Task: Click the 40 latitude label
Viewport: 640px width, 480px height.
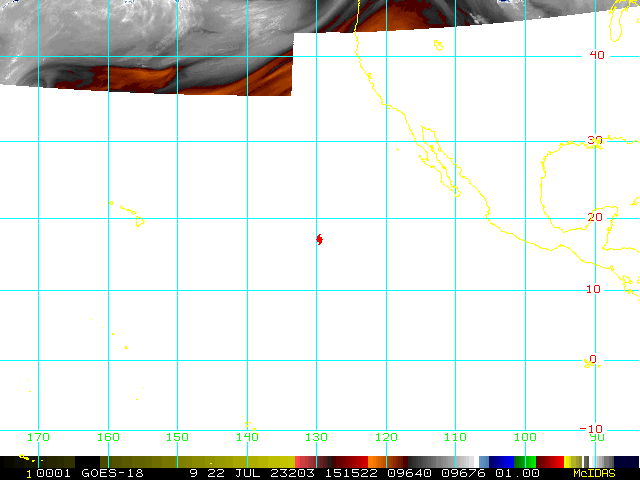Action: pos(597,55)
